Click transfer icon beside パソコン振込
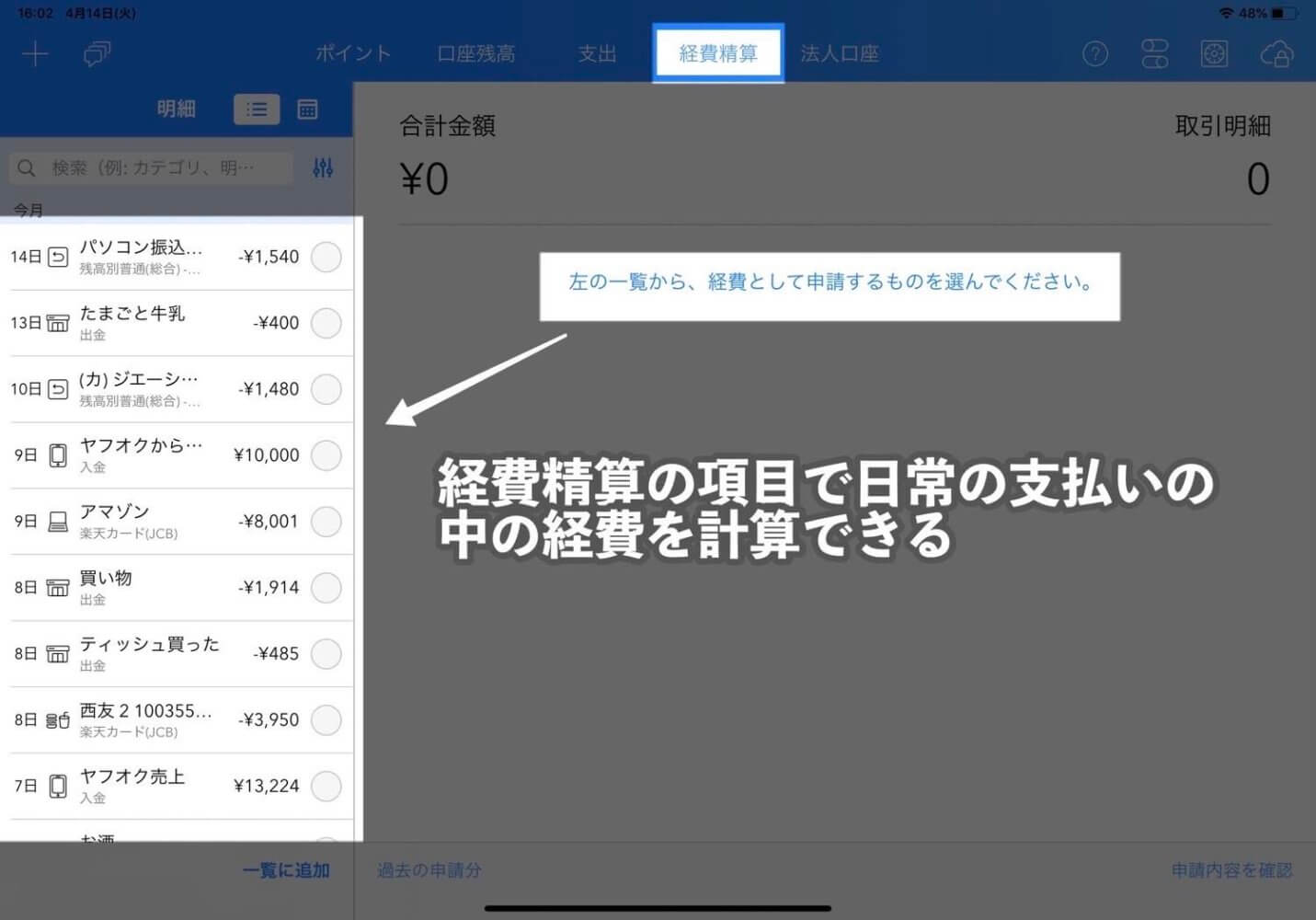The image size is (1316, 920). pyautogui.click(x=58, y=257)
